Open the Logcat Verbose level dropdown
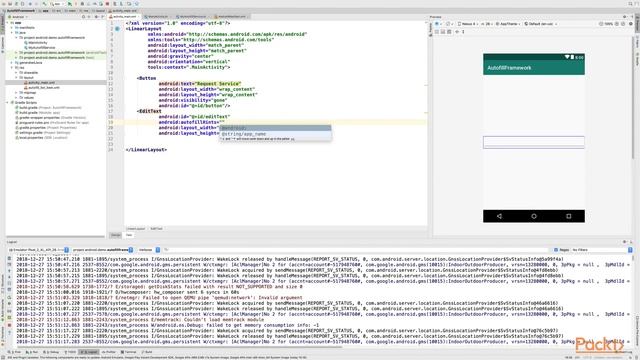Image resolution: width=640 pixels, height=360 pixels. (149, 250)
